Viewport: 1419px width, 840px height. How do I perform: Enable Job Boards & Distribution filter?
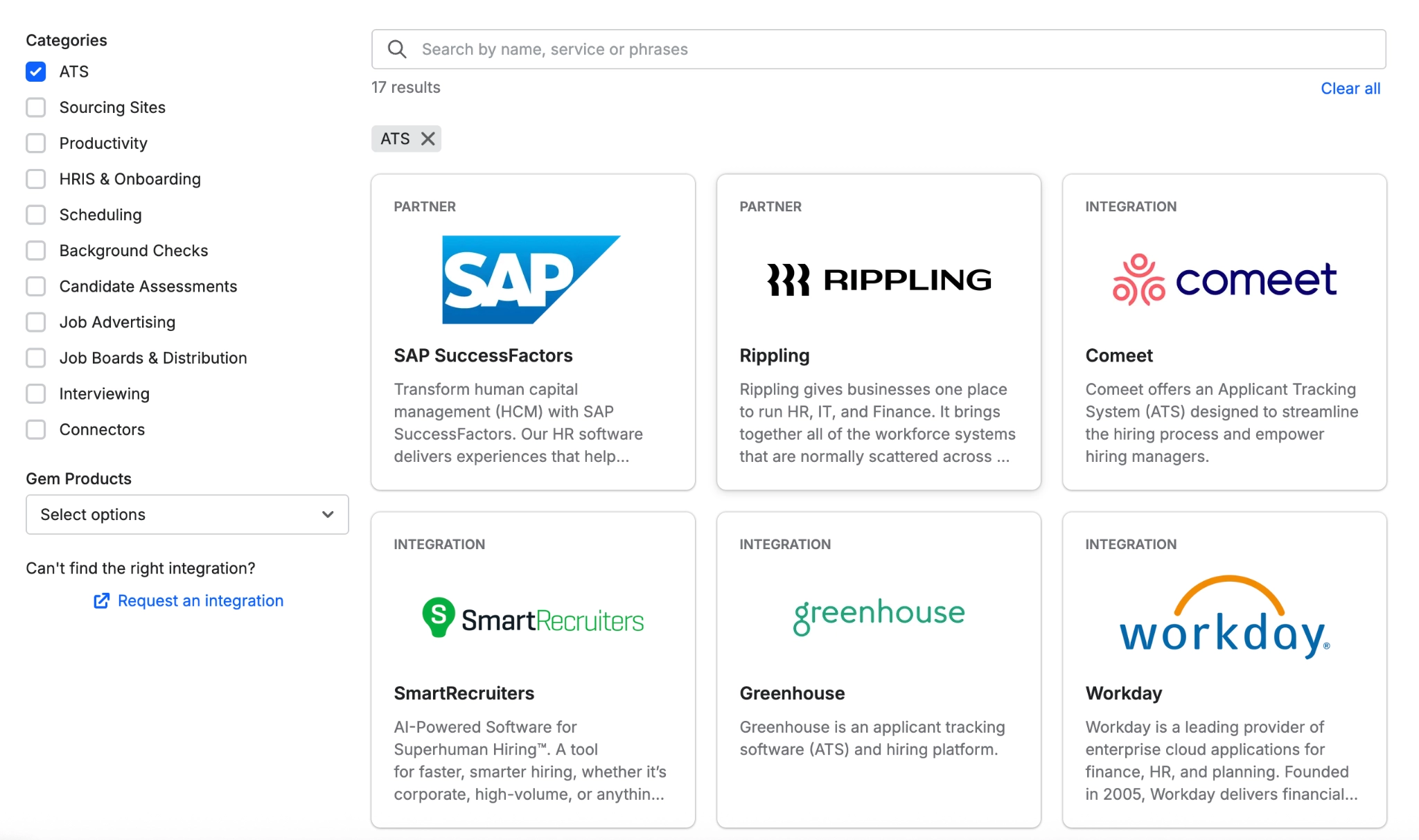point(36,358)
